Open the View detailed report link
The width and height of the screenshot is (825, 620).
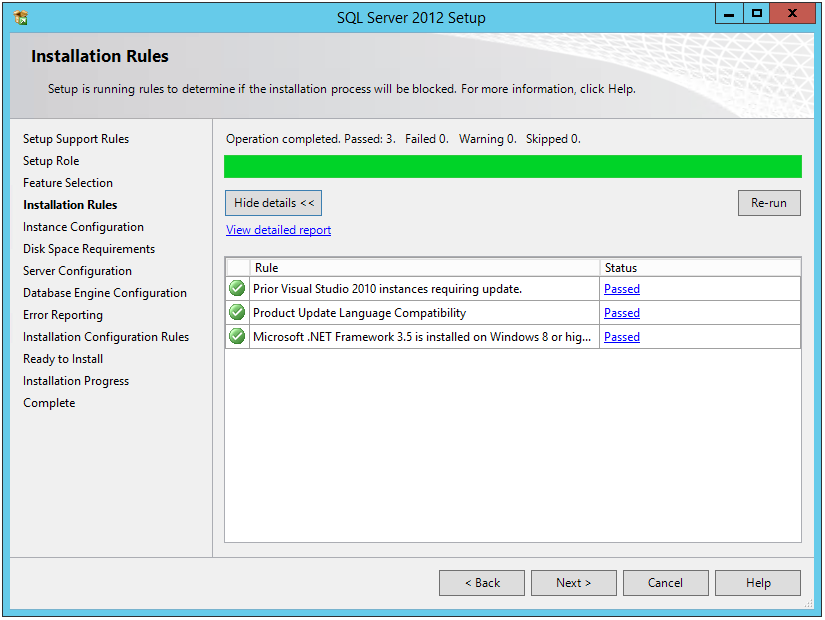point(278,230)
